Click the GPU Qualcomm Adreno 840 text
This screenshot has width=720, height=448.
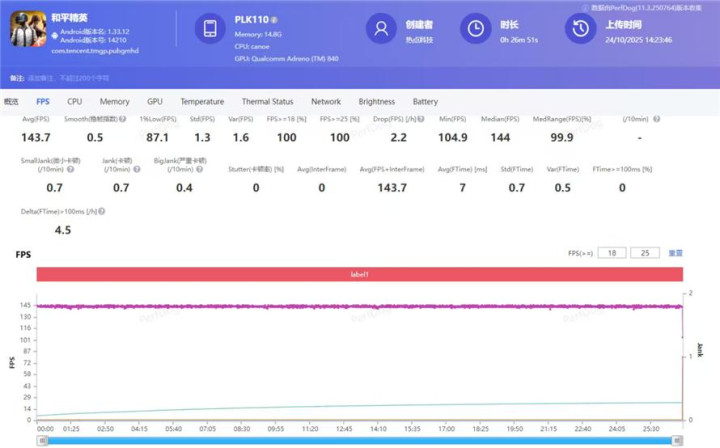click(x=287, y=59)
